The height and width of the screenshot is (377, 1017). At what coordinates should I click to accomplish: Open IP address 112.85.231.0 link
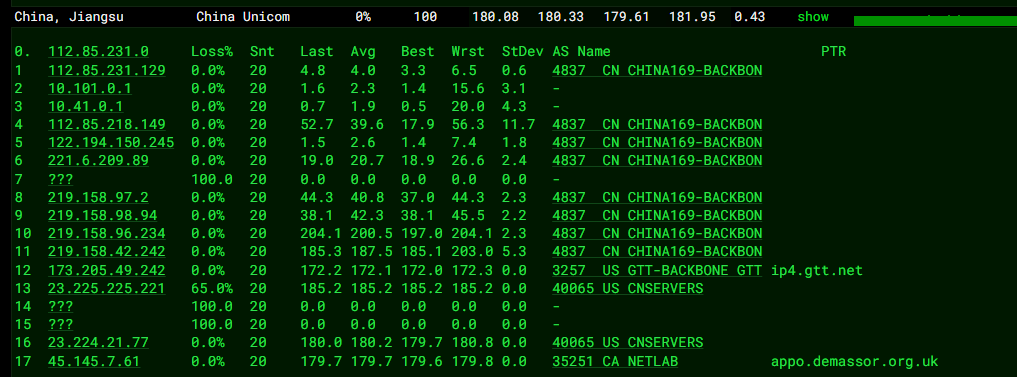click(x=98, y=52)
